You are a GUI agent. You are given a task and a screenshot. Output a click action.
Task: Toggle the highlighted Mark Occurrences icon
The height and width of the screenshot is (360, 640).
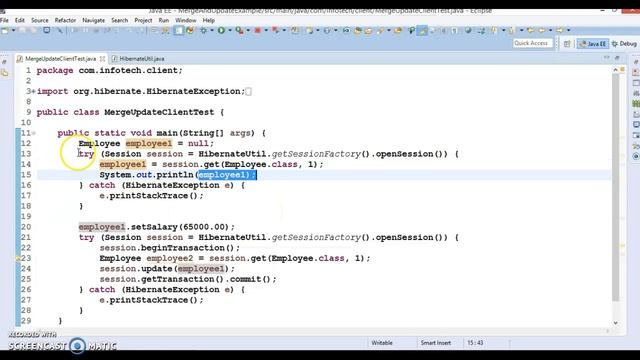[422, 31]
